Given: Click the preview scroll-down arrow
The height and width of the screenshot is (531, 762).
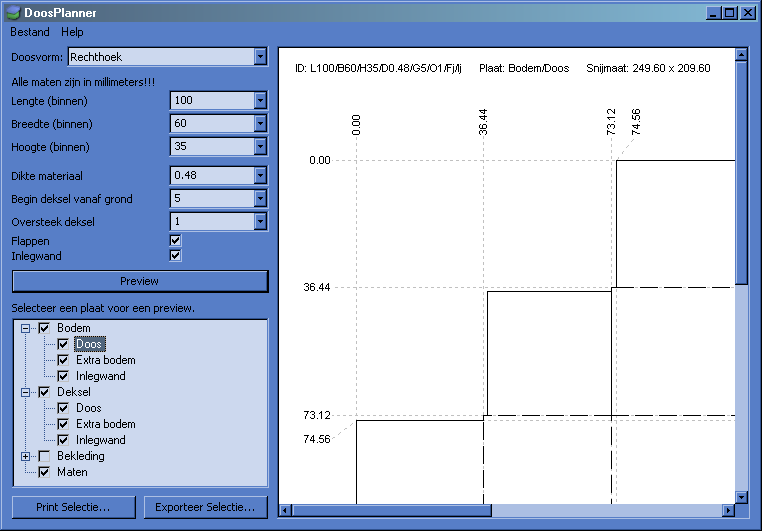Looking at the screenshot, I should click(741, 496).
